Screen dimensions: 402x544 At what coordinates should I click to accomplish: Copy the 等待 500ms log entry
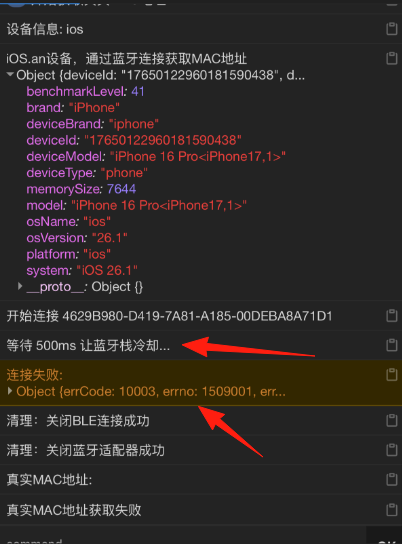[x=392, y=345]
